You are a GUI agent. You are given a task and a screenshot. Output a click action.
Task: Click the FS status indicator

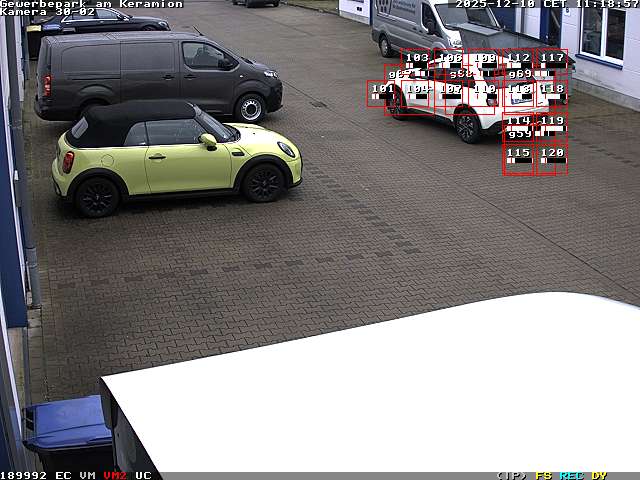(x=543, y=475)
